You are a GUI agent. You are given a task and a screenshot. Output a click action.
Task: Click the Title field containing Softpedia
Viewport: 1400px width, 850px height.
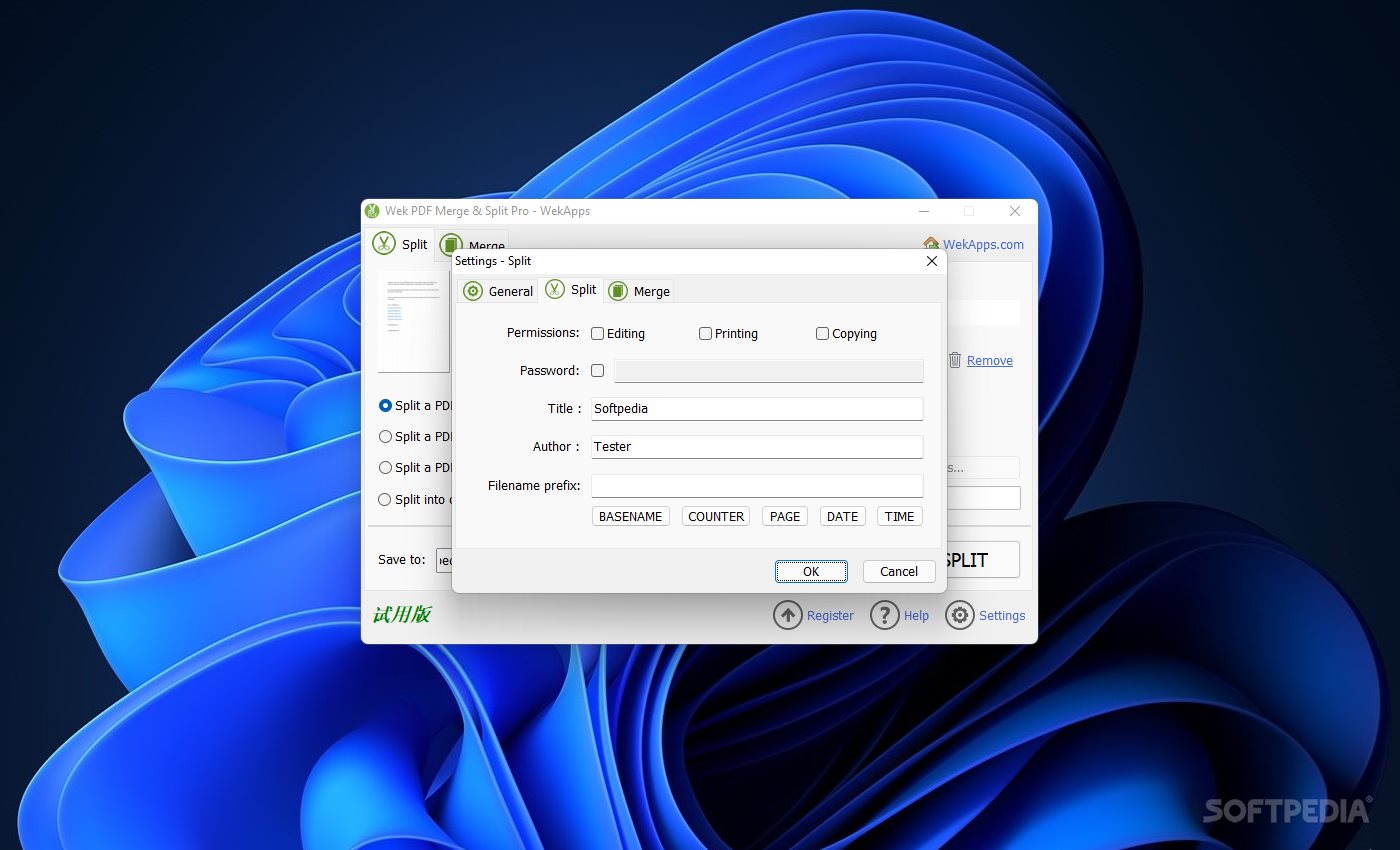pos(757,408)
